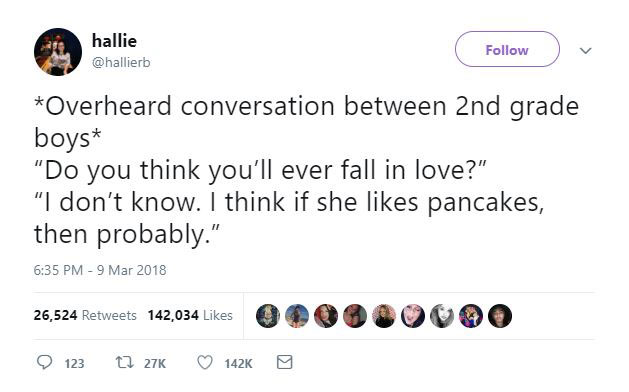
Task: Open the first liker avatar
Action: (268, 316)
